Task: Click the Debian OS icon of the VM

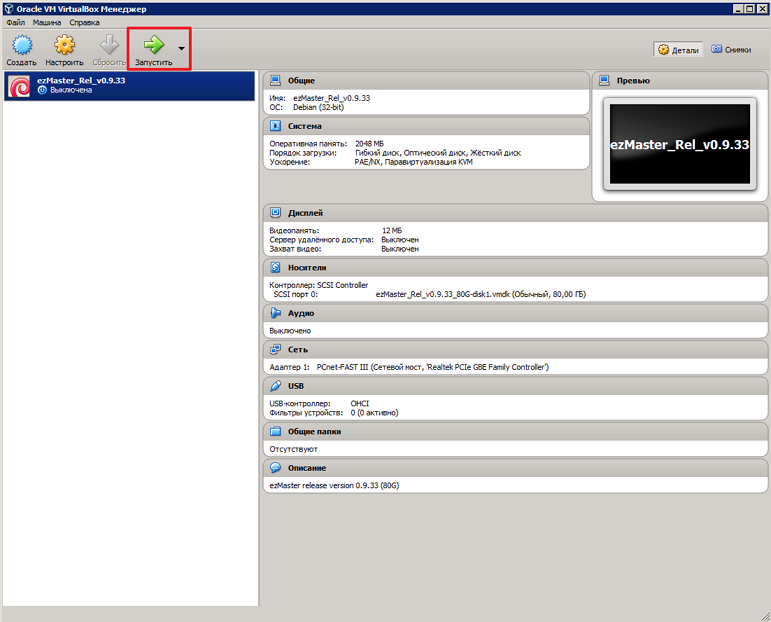Action: click(x=19, y=87)
